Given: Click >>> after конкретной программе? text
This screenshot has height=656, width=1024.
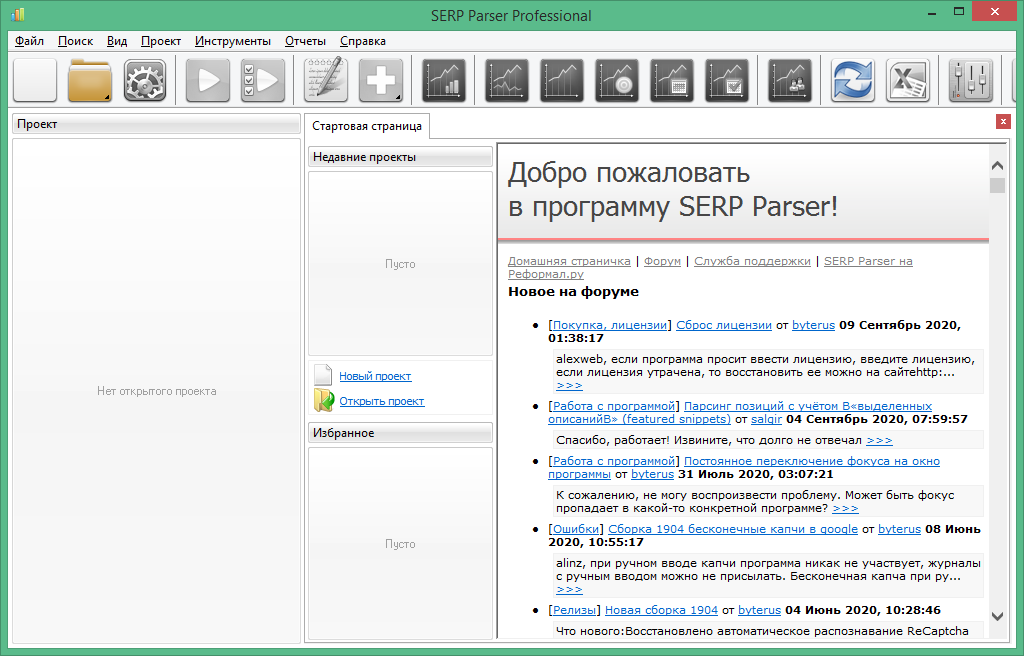Looking at the screenshot, I should coord(845,508).
